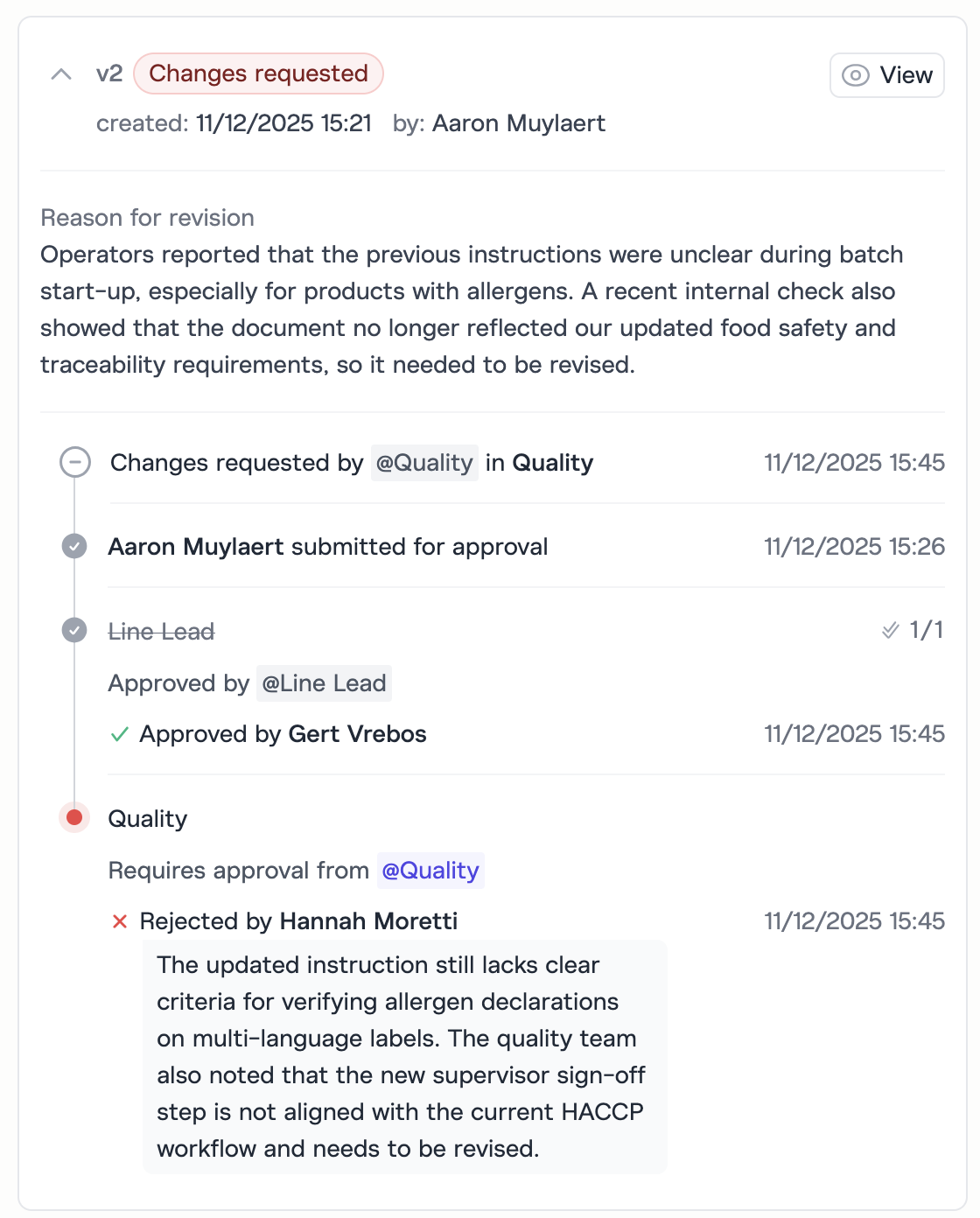
Task: Click the double-check 1/1 approval counter
Action: (x=913, y=630)
